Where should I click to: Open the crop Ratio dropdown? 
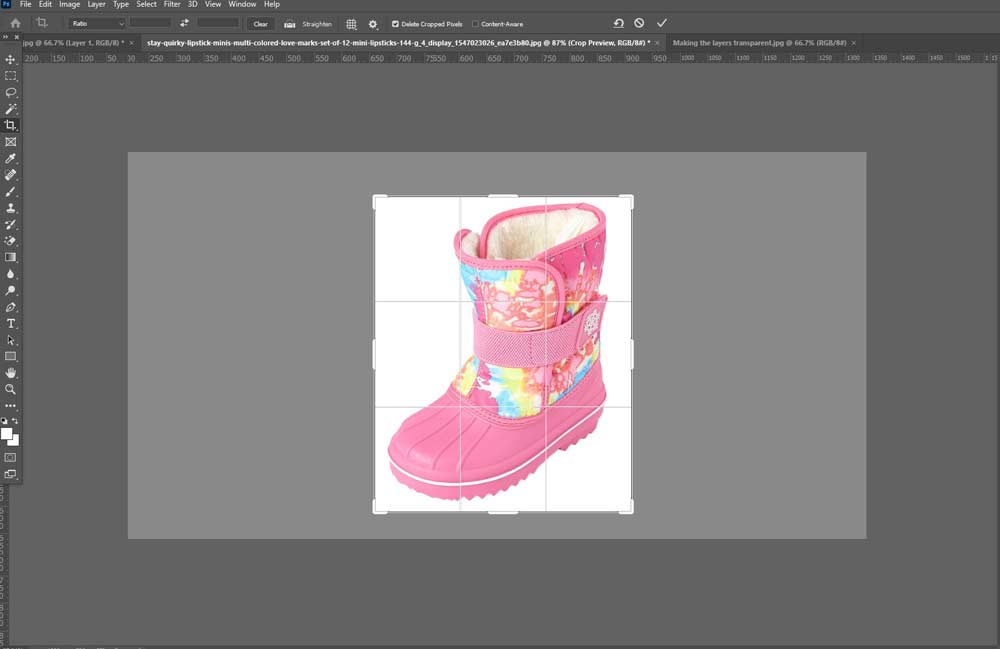tap(95, 23)
